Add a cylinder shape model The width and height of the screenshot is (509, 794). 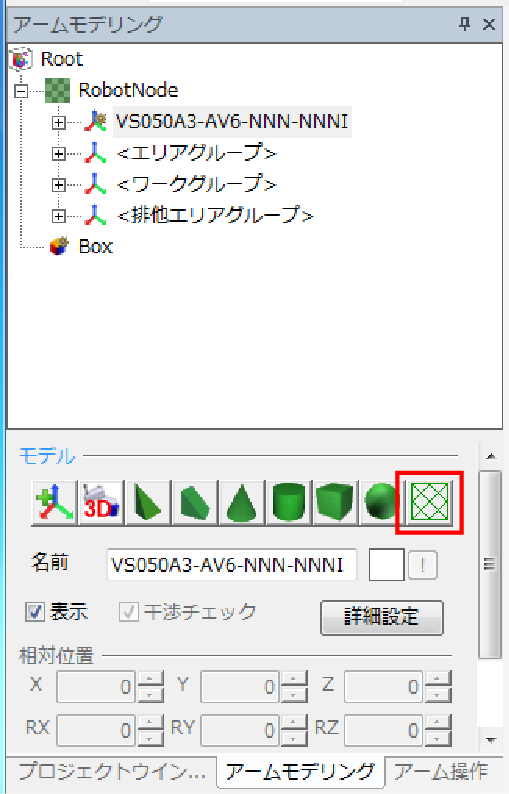tap(289, 503)
